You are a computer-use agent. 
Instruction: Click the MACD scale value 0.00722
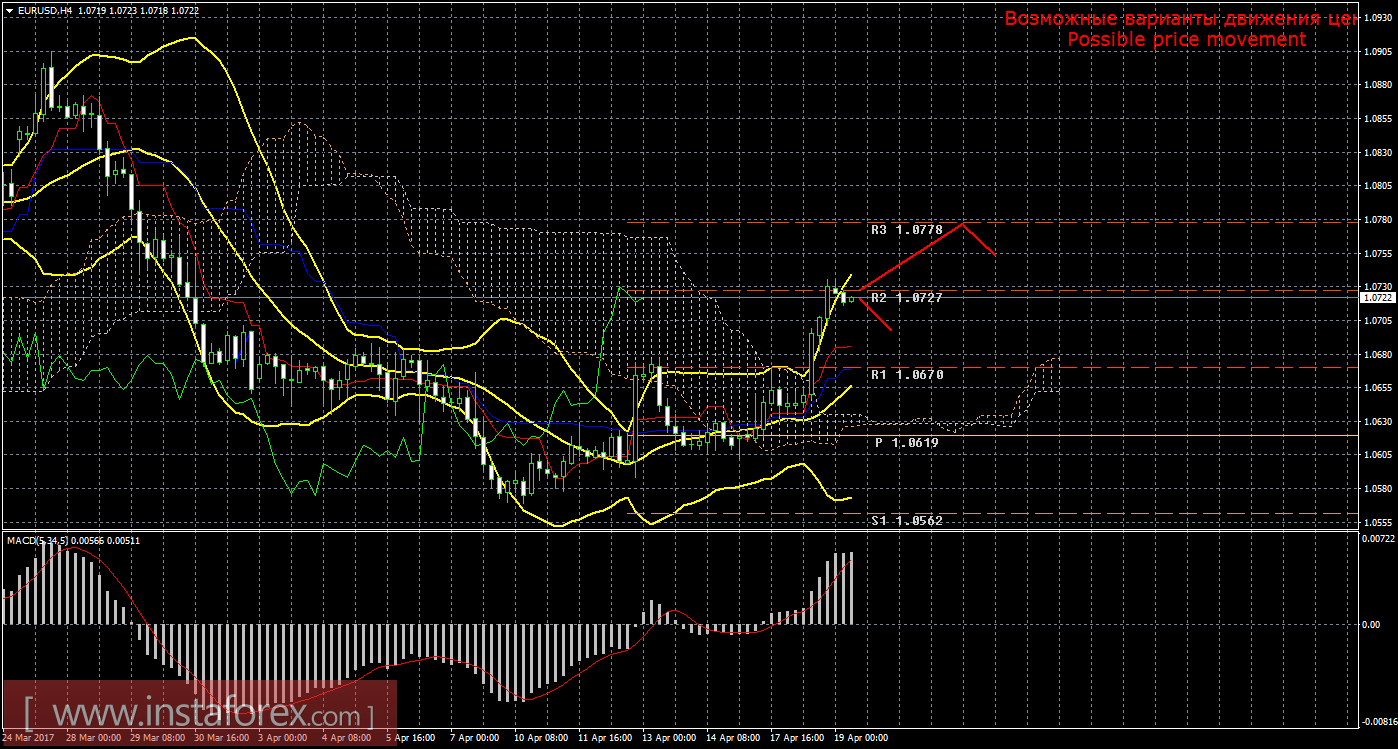tap(1377, 539)
